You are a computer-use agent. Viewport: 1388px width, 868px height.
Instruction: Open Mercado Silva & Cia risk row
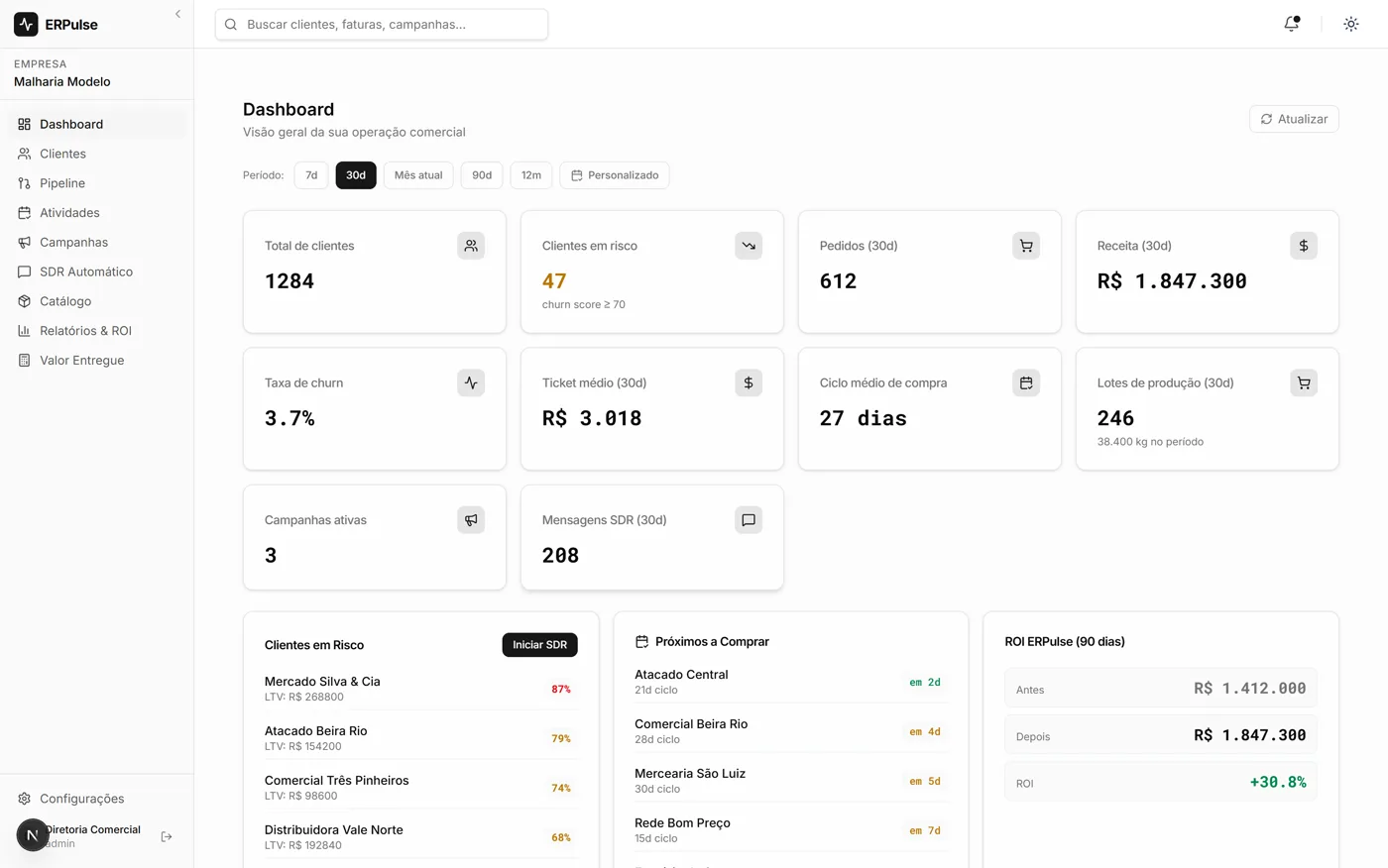421,689
